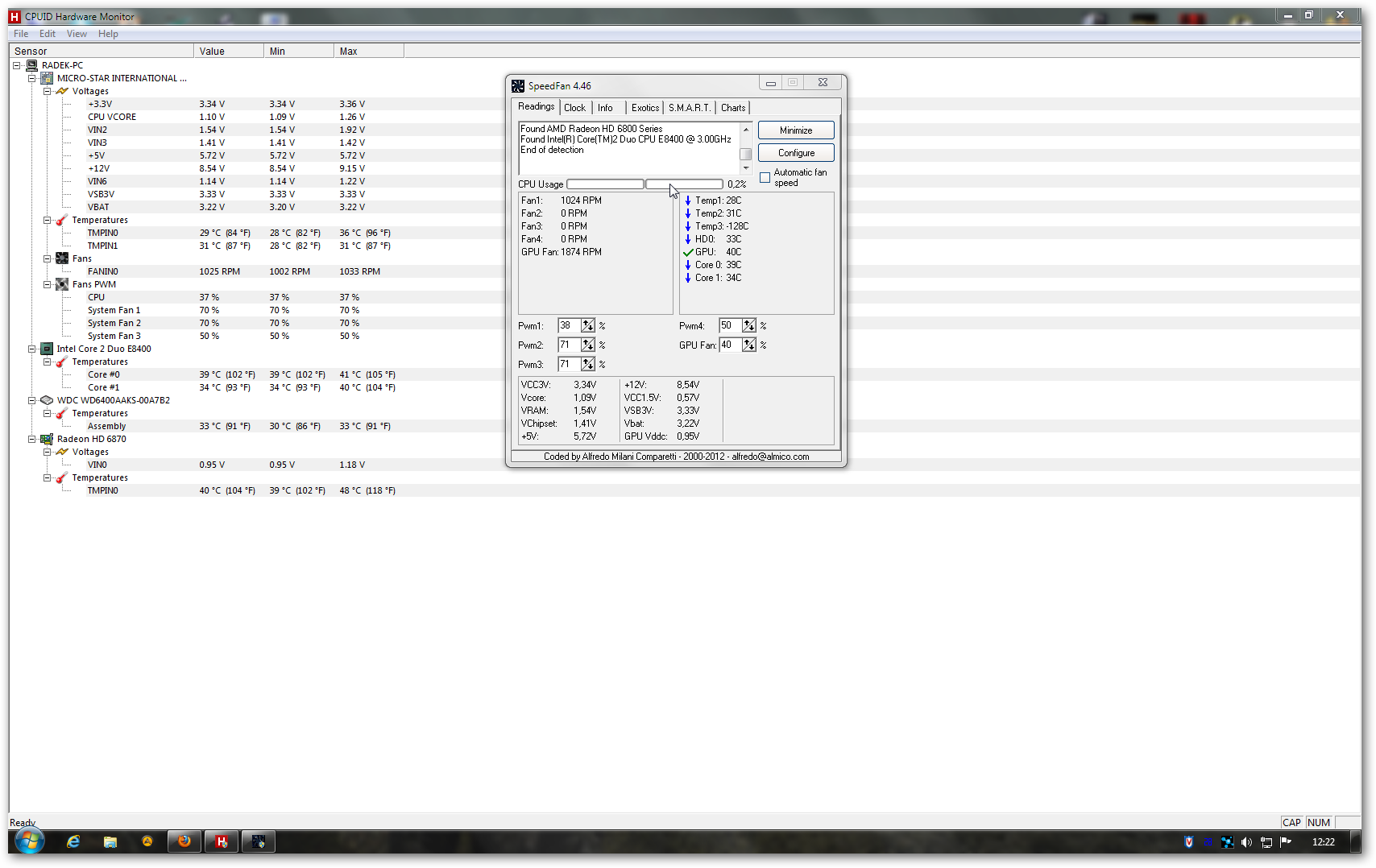Viewport: 1376px width, 868px height.
Task: Click the Fans PWM icon in tree
Action: click(x=62, y=284)
